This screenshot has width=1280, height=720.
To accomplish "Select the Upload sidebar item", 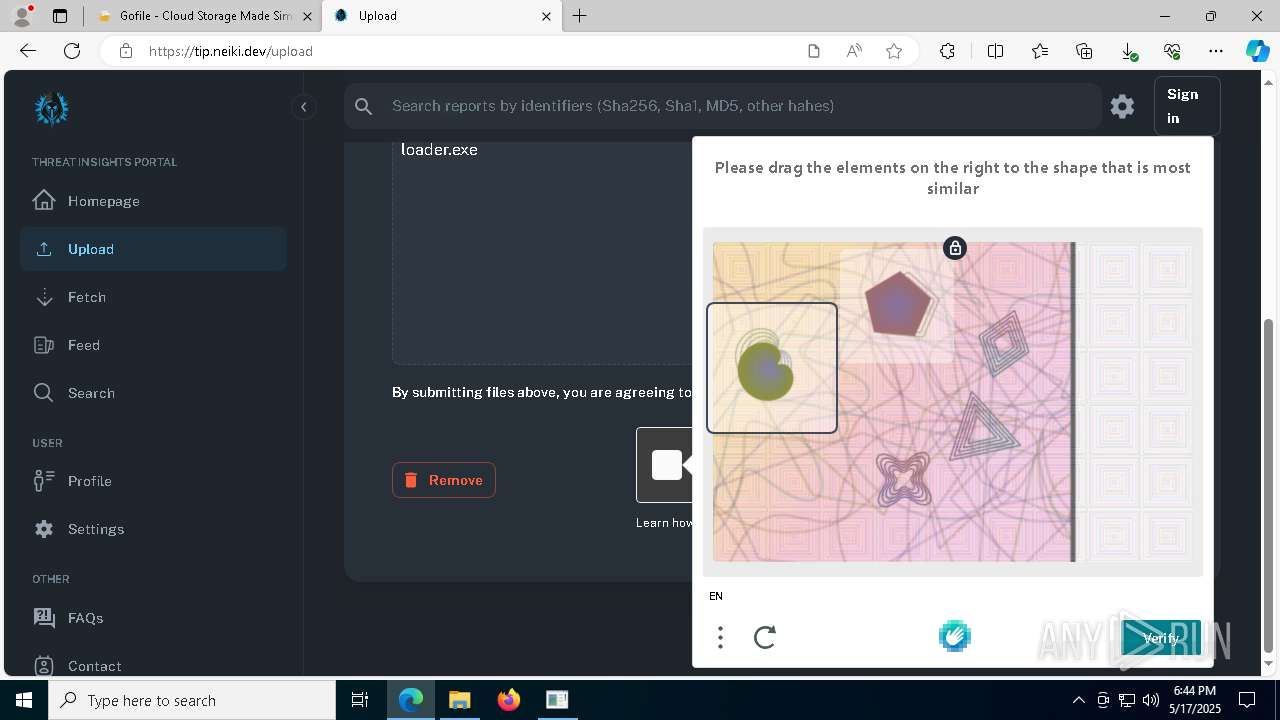I will (x=153, y=249).
